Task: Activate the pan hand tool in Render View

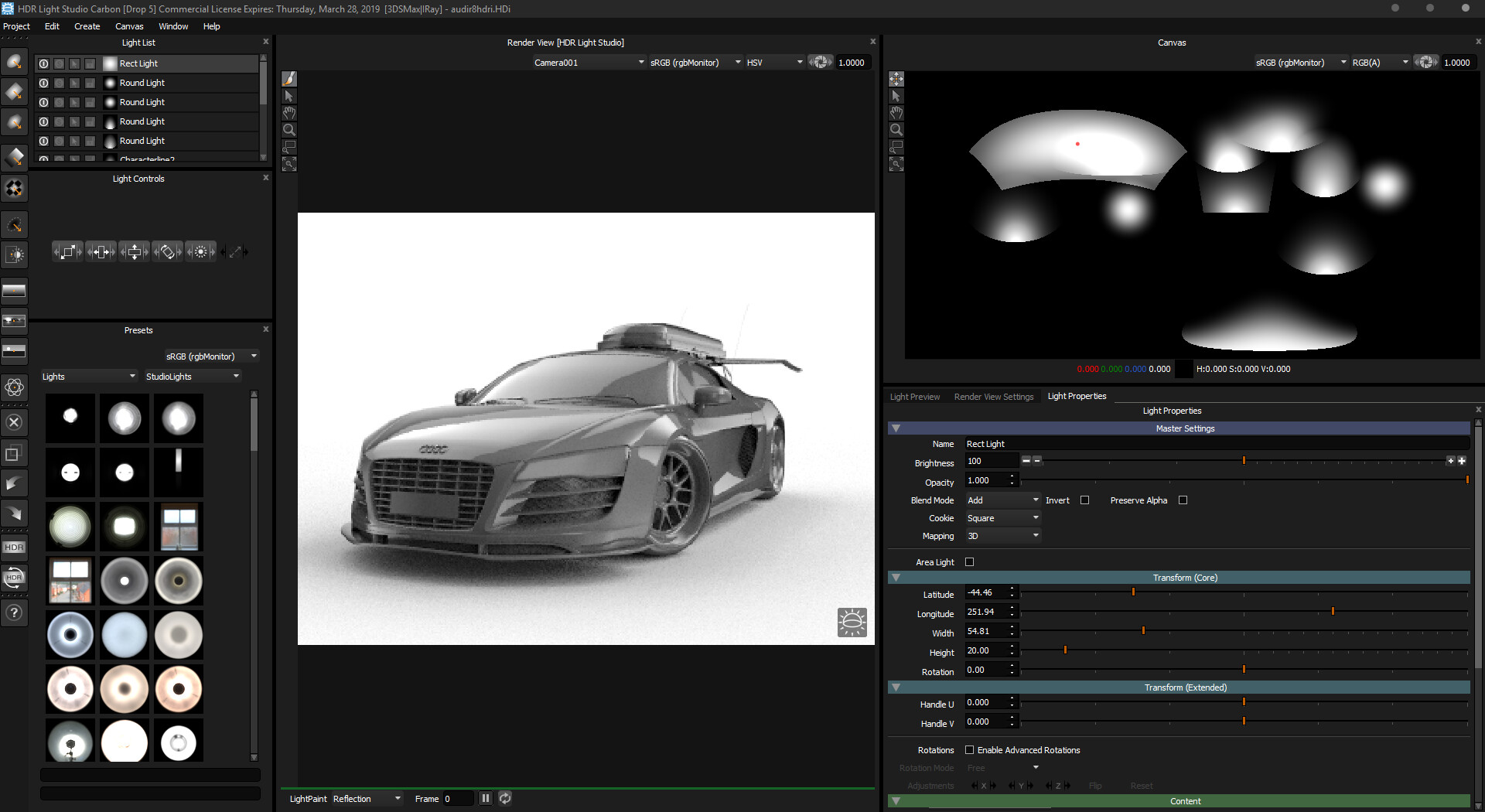Action: tap(289, 113)
